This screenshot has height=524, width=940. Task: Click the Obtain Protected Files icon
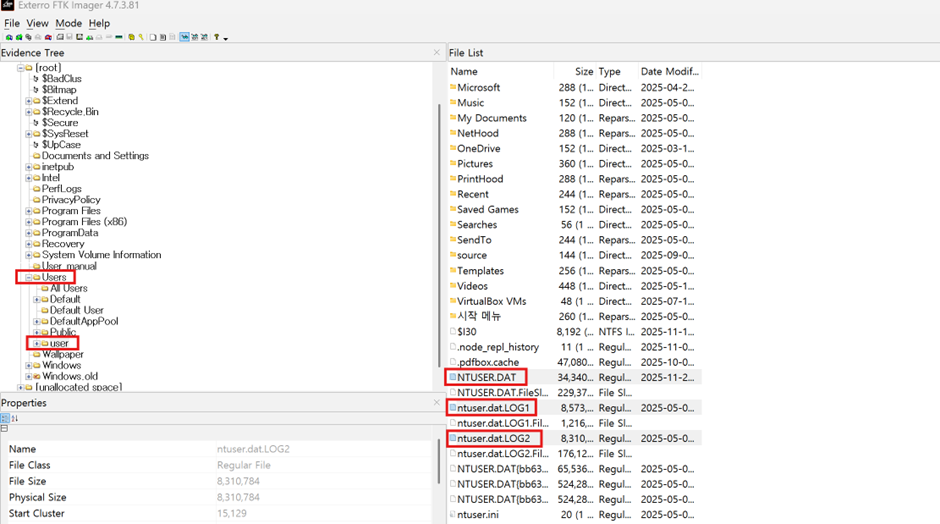131,37
